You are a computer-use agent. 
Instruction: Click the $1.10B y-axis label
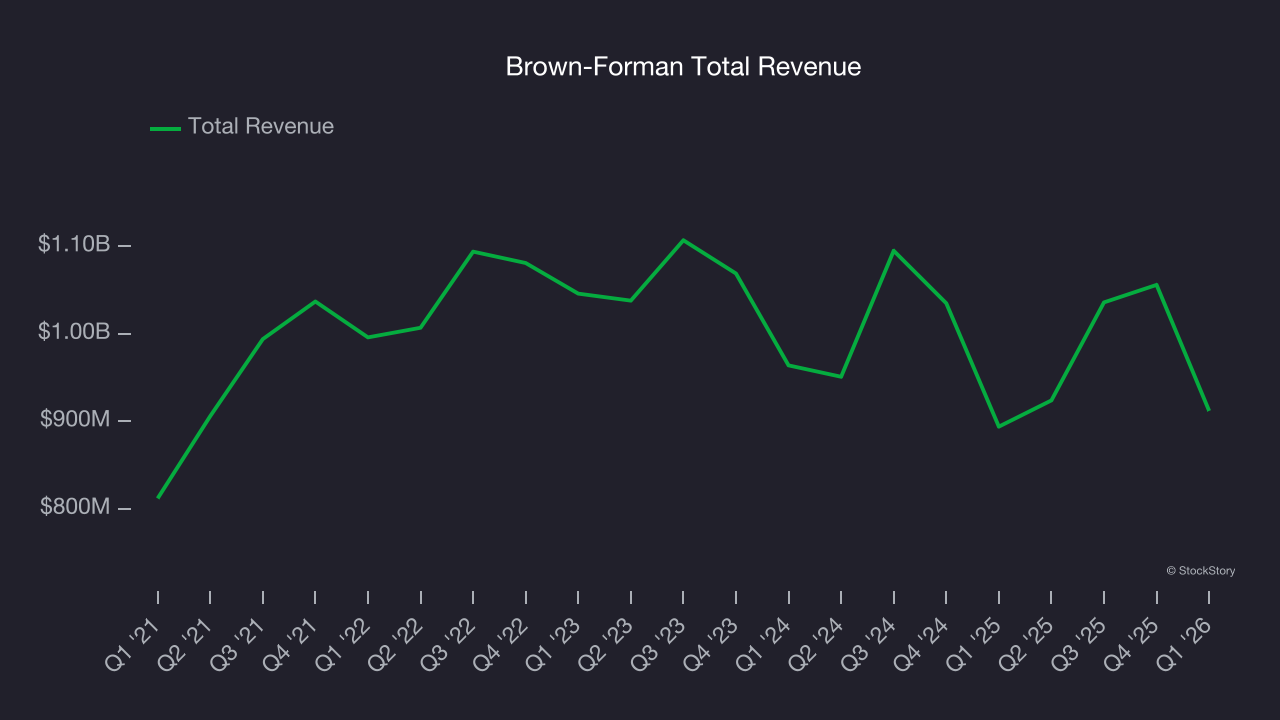[74, 244]
